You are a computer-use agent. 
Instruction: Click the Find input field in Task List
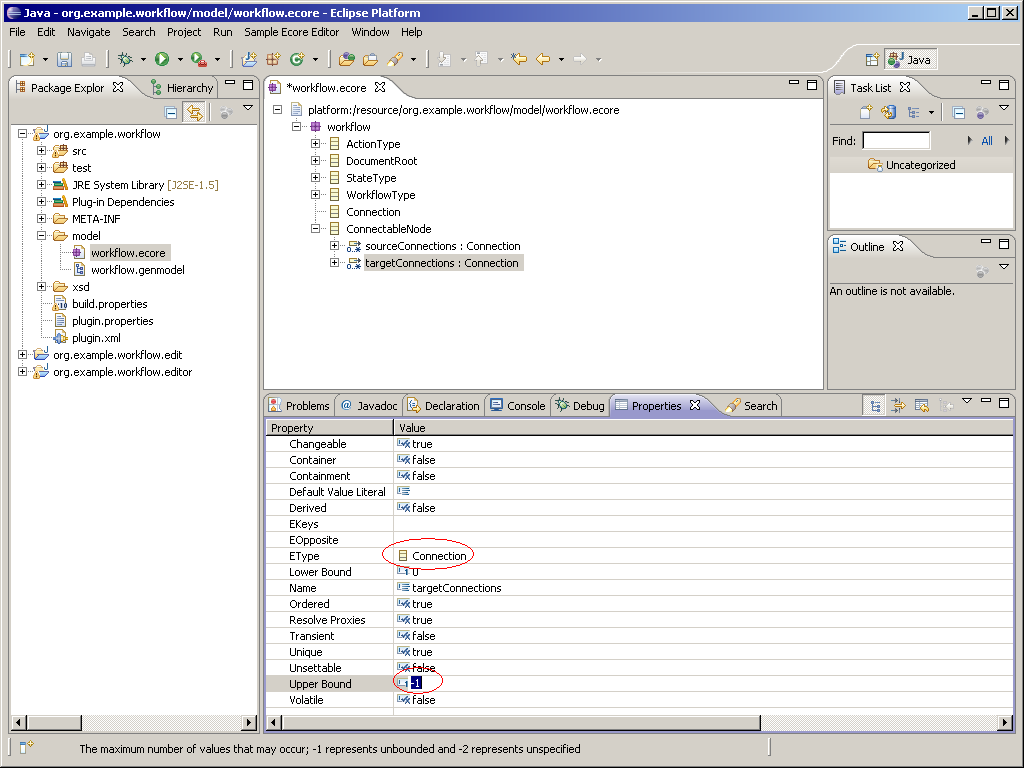coord(896,141)
